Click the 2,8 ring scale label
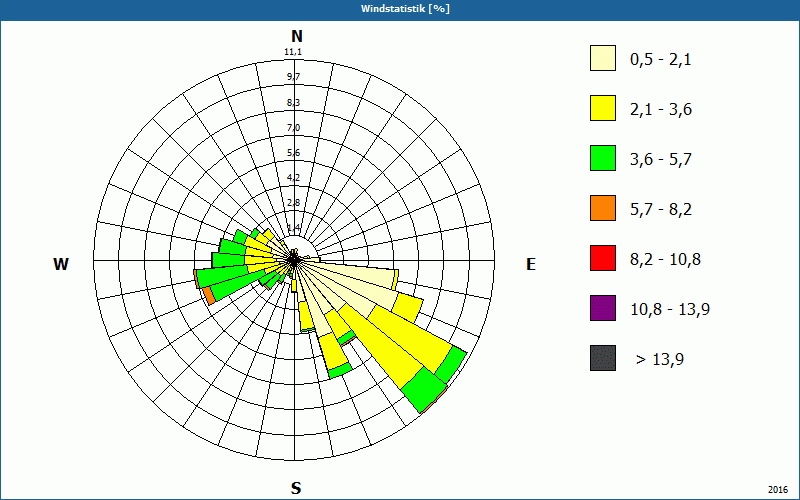This screenshot has width=800, height=500. click(x=293, y=203)
